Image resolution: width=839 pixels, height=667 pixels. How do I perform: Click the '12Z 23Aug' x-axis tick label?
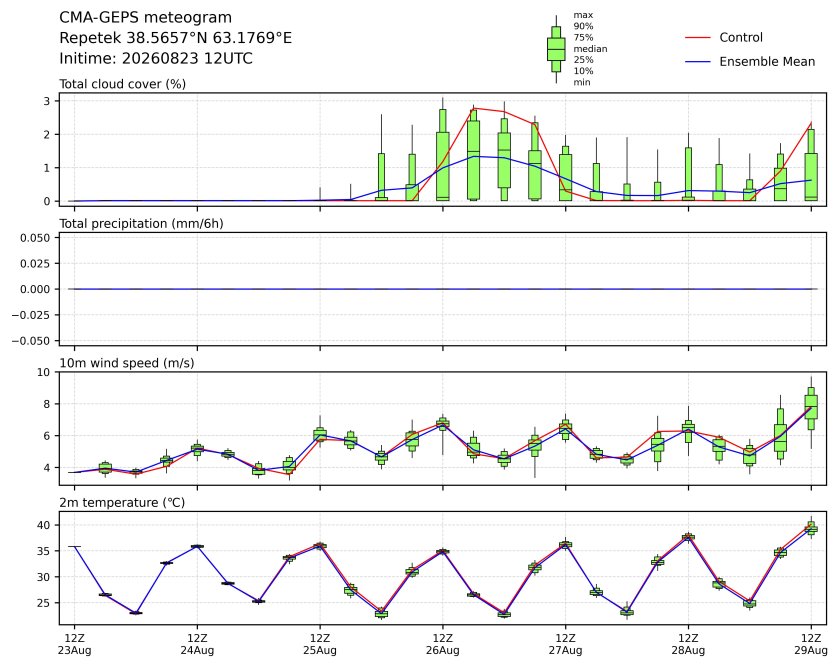coord(74,645)
